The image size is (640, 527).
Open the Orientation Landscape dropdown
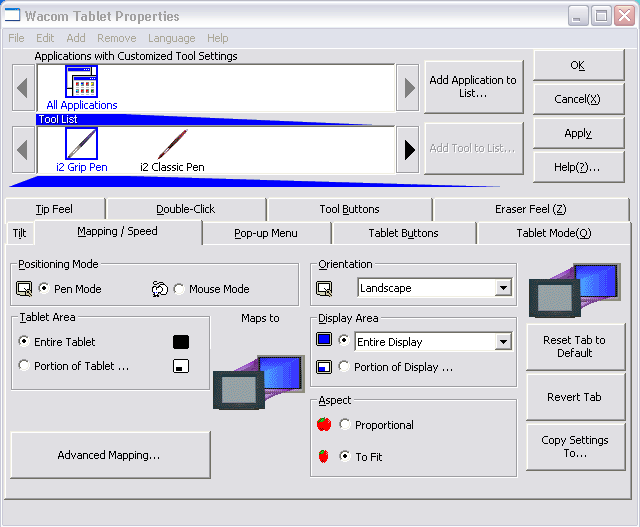click(x=503, y=288)
